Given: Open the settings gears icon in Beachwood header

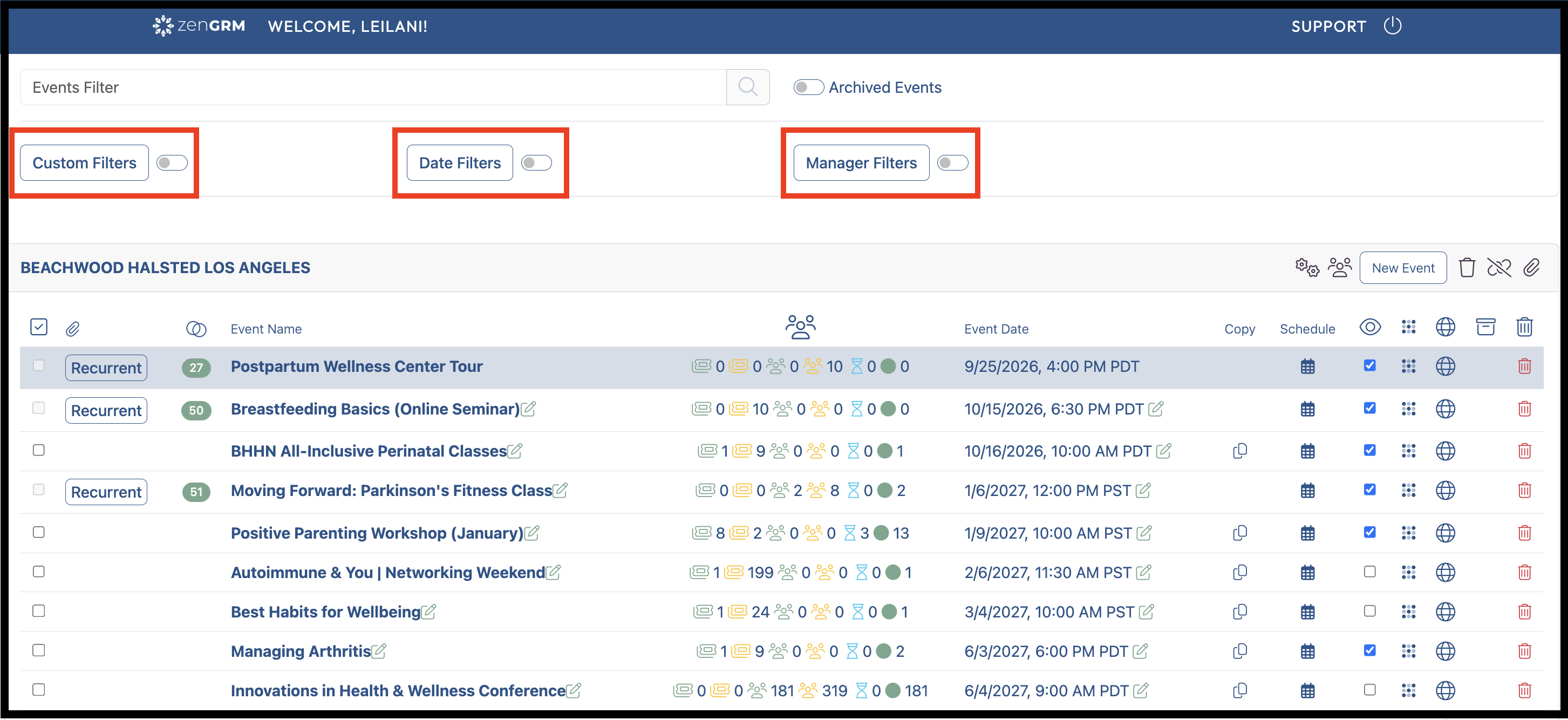Looking at the screenshot, I should [1306, 268].
